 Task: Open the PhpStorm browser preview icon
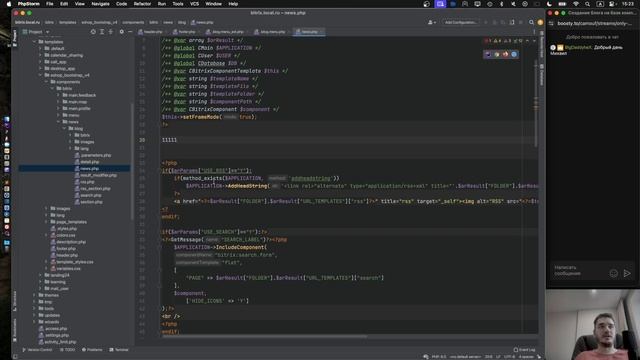[x=488, y=54]
